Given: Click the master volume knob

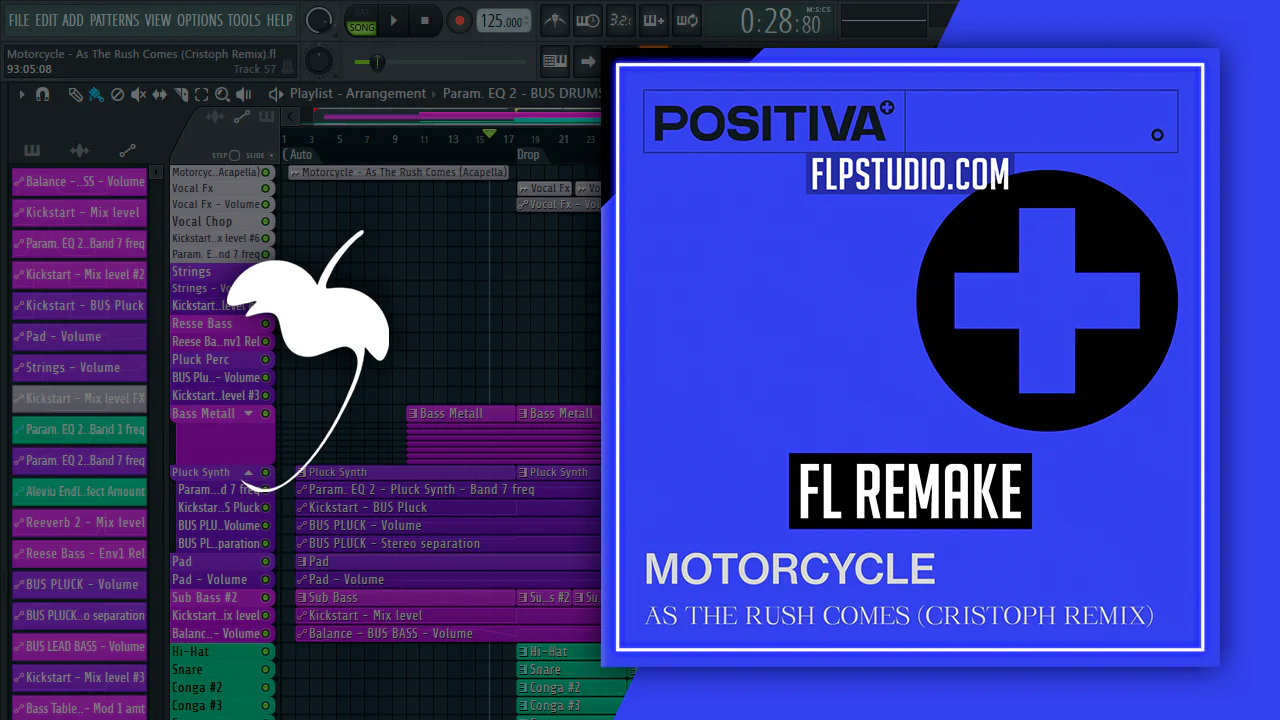Looking at the screenshot, I should tap(319, 20).
